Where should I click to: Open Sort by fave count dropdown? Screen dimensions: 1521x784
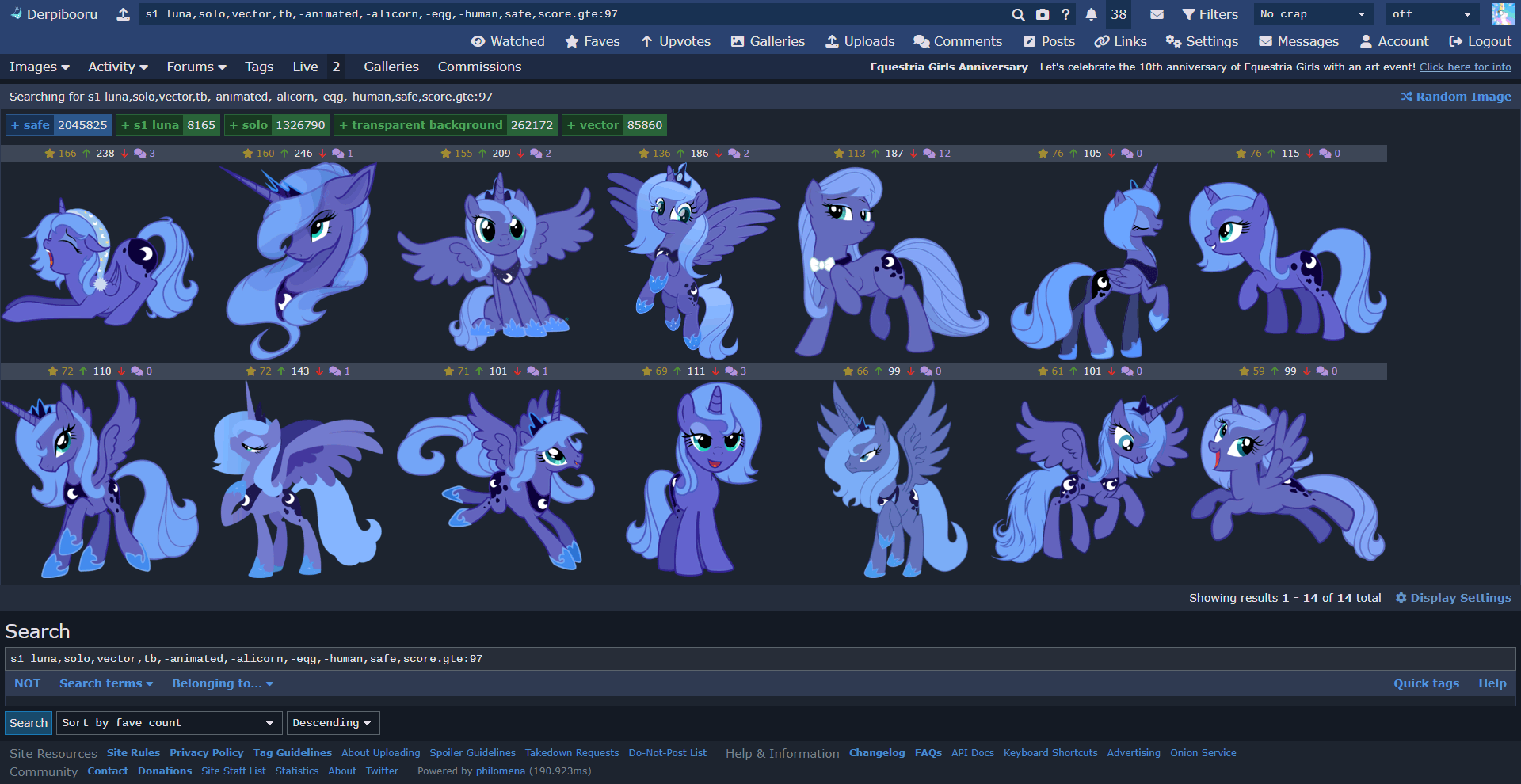(x=169, y=723)
